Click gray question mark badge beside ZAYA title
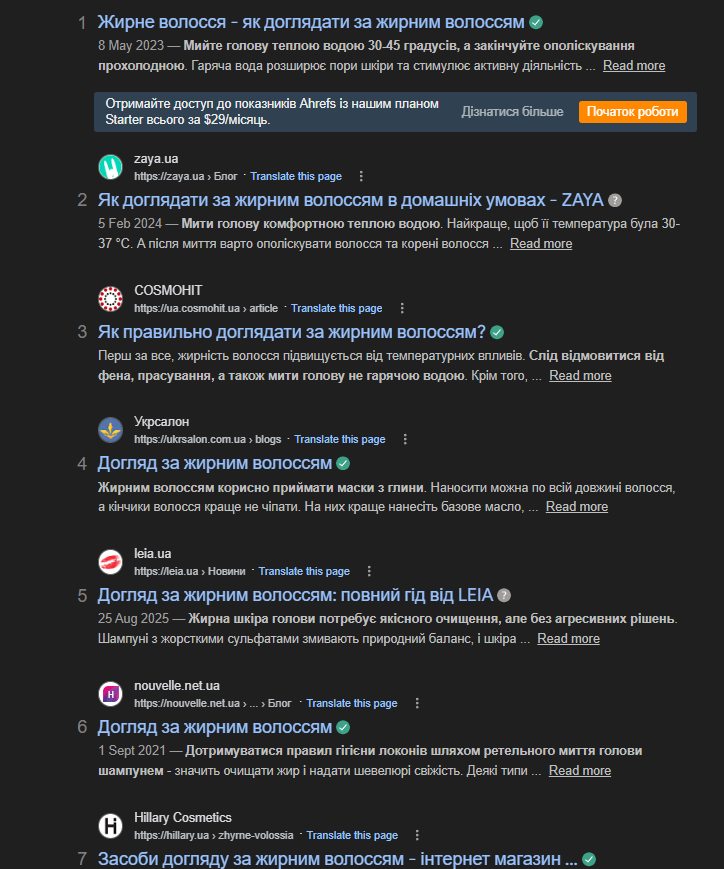The image size is (724, 869). tap(615, 201)
